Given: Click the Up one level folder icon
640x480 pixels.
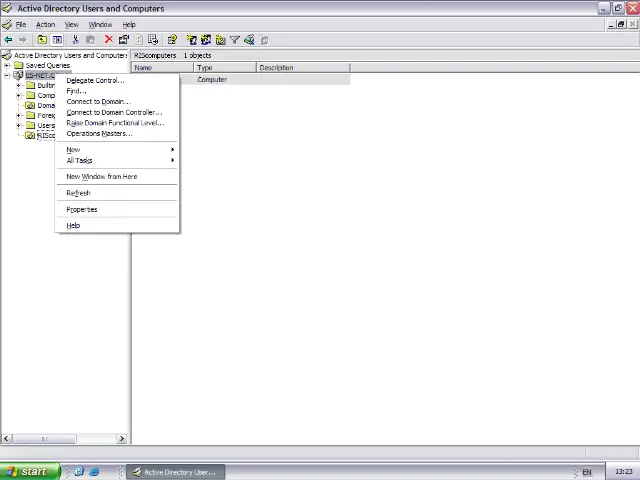Looking at the screenshot, I should [42, 40].
